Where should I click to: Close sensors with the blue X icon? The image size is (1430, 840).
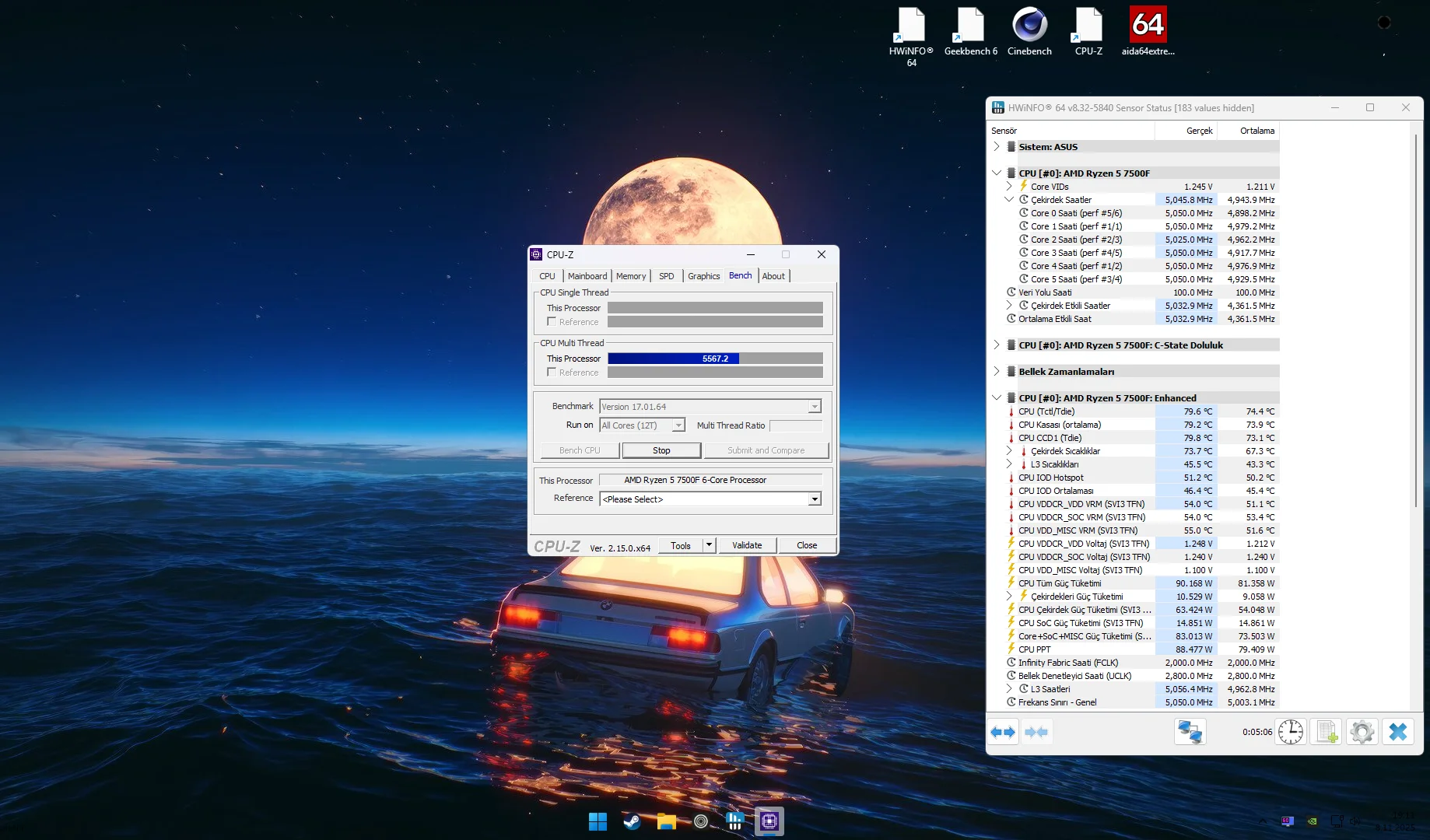pos(1398,732)
